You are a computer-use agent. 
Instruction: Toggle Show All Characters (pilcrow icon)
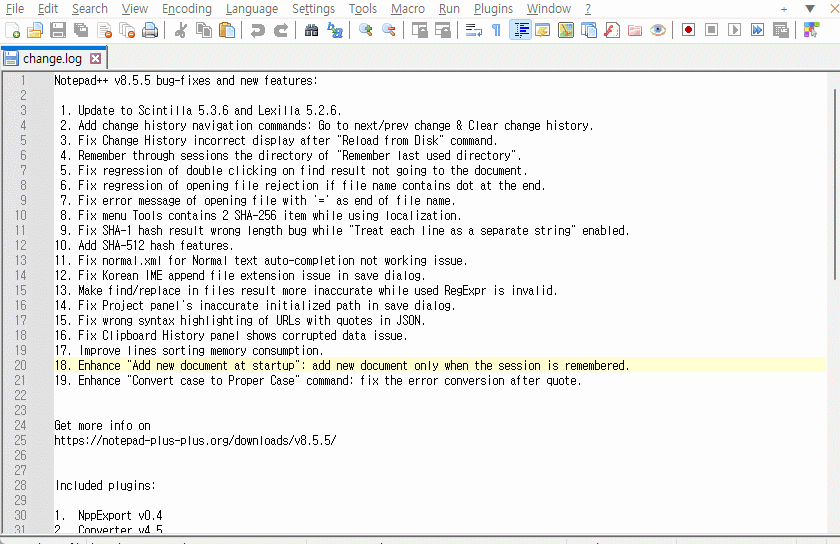coord(497,31)
